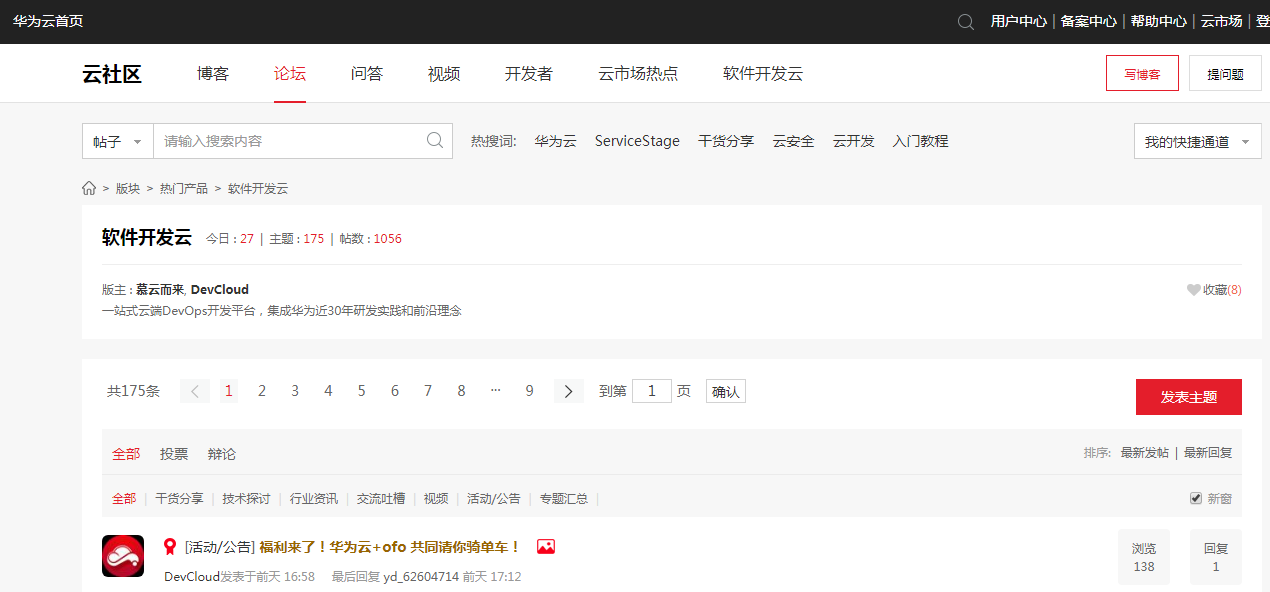This screenshot has width=1270, height=592.
Task: Go to page 2
Action: click(x=262, y=391)
